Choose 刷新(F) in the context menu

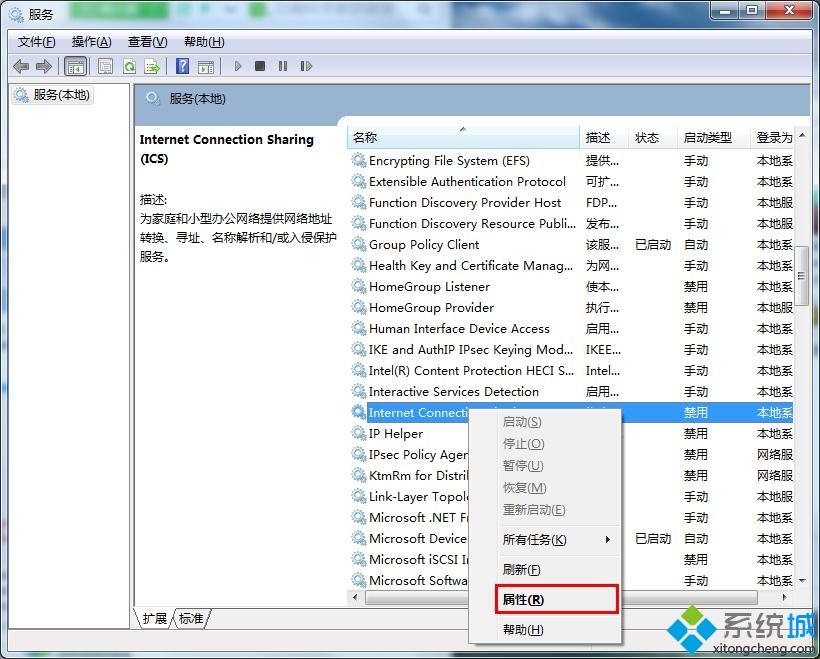point(544,570)
